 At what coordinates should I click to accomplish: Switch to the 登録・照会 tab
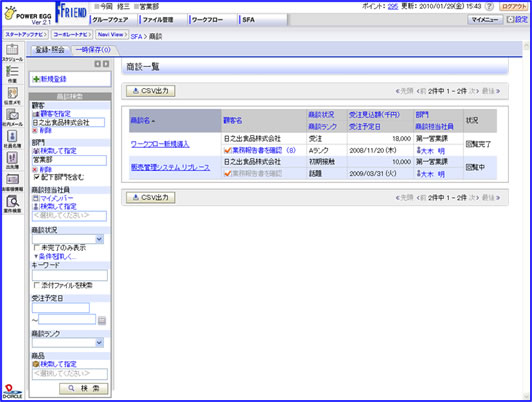50,50
